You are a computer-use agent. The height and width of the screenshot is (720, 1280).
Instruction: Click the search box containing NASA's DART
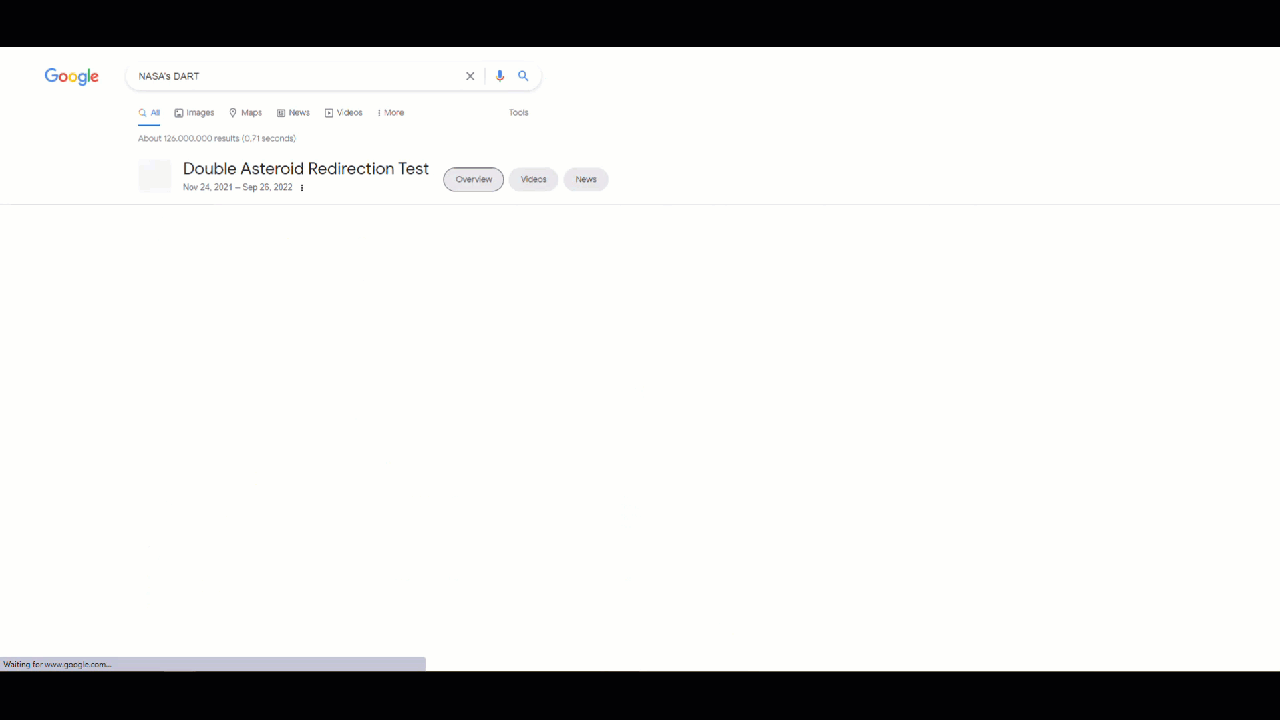coord(295,76)
